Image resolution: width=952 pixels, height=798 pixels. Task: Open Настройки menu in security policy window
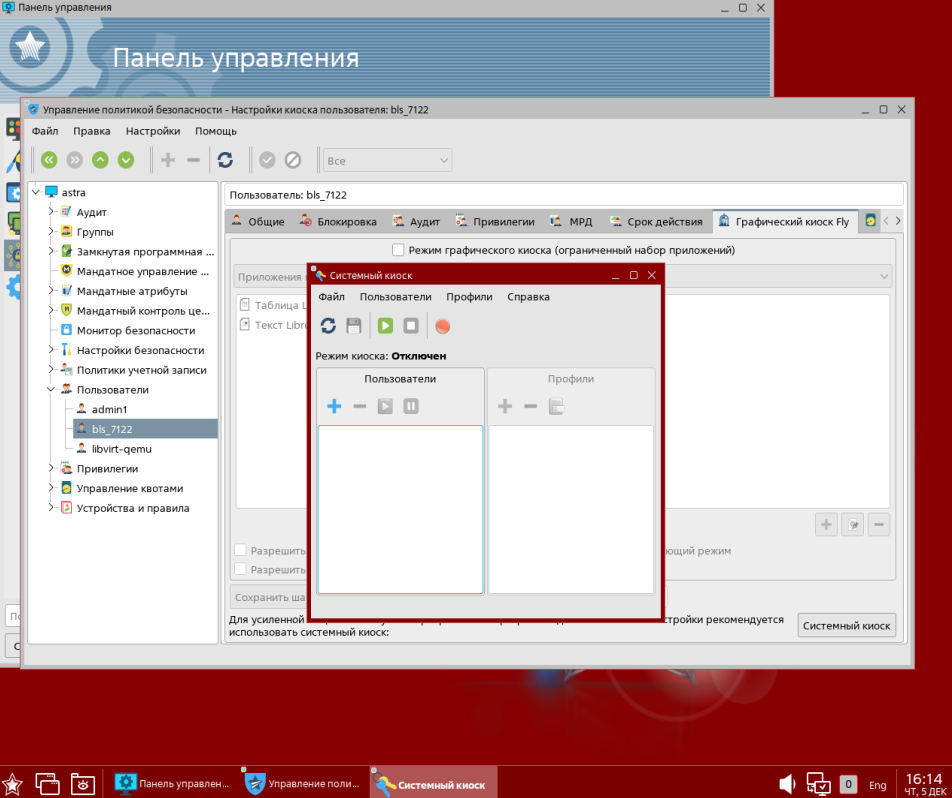click(153, 131)
